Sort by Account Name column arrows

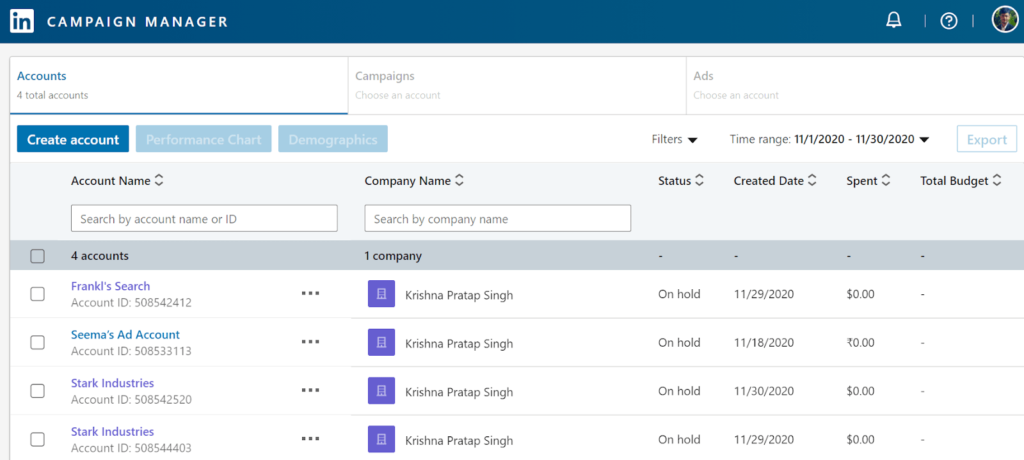click(159, 181)
